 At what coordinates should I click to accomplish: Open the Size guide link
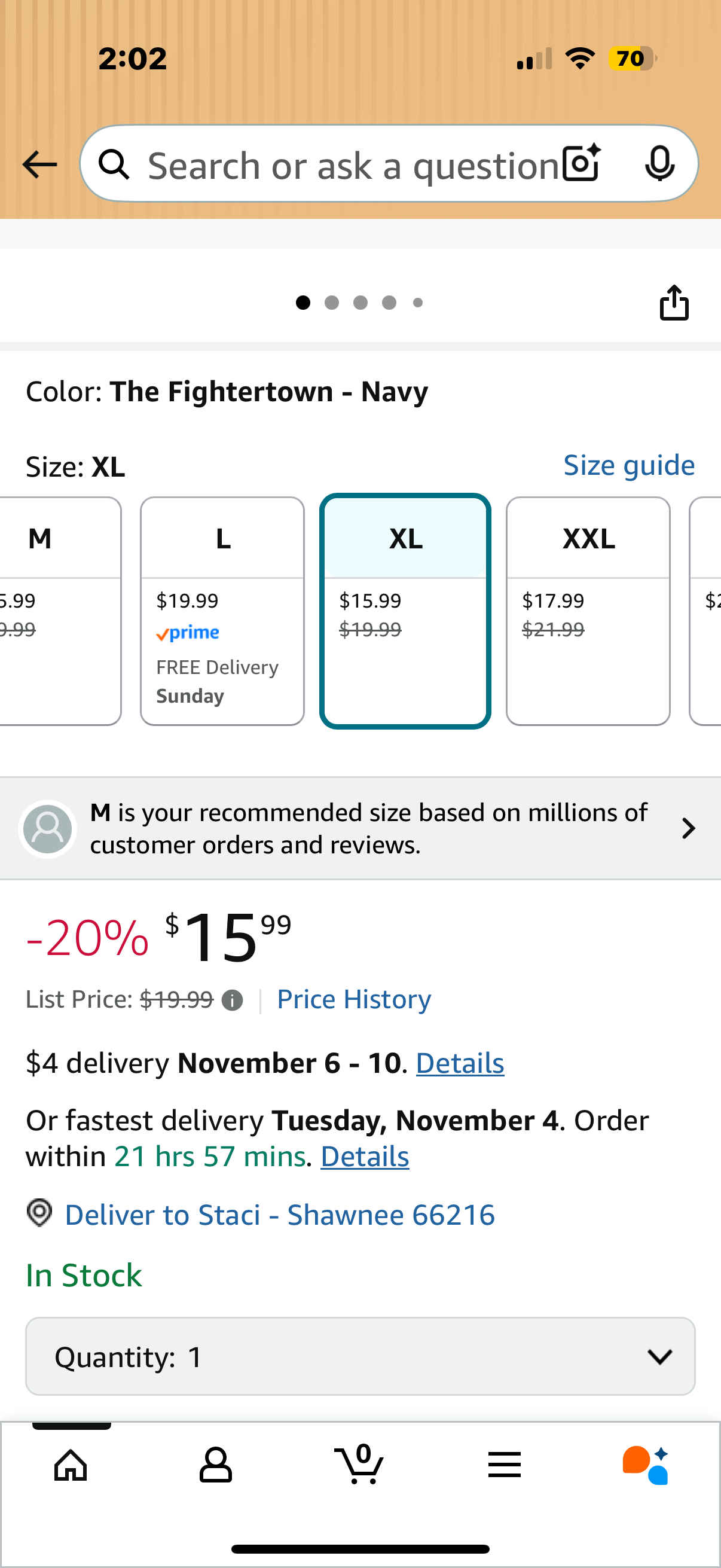[628, 466]
